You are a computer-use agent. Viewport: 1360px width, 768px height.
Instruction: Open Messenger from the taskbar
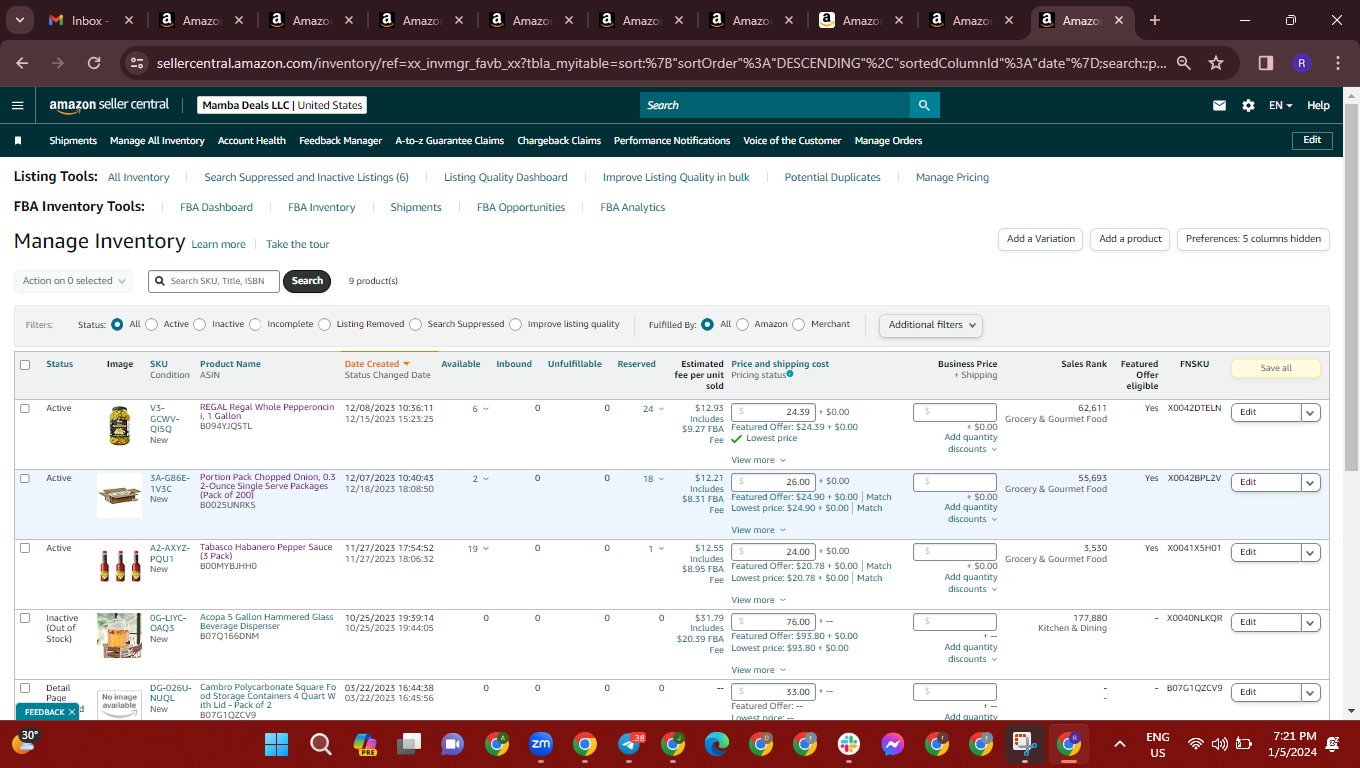click(893, 744)
